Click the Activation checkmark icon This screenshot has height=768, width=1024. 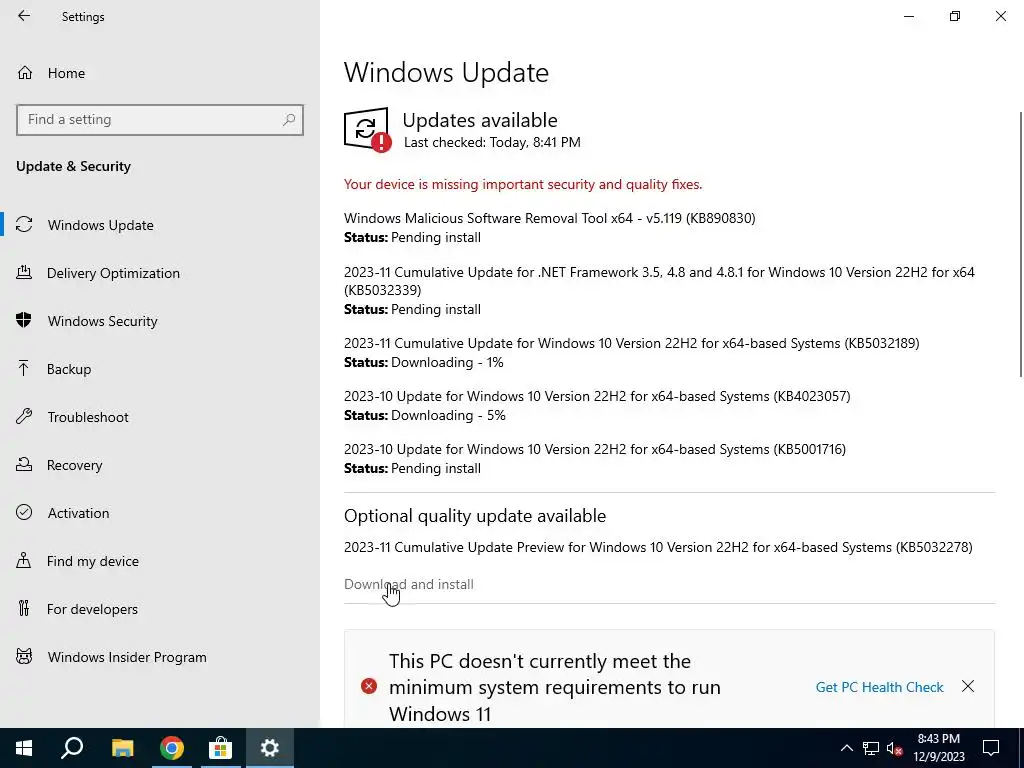pyautogui.click(x=24, y=512)
